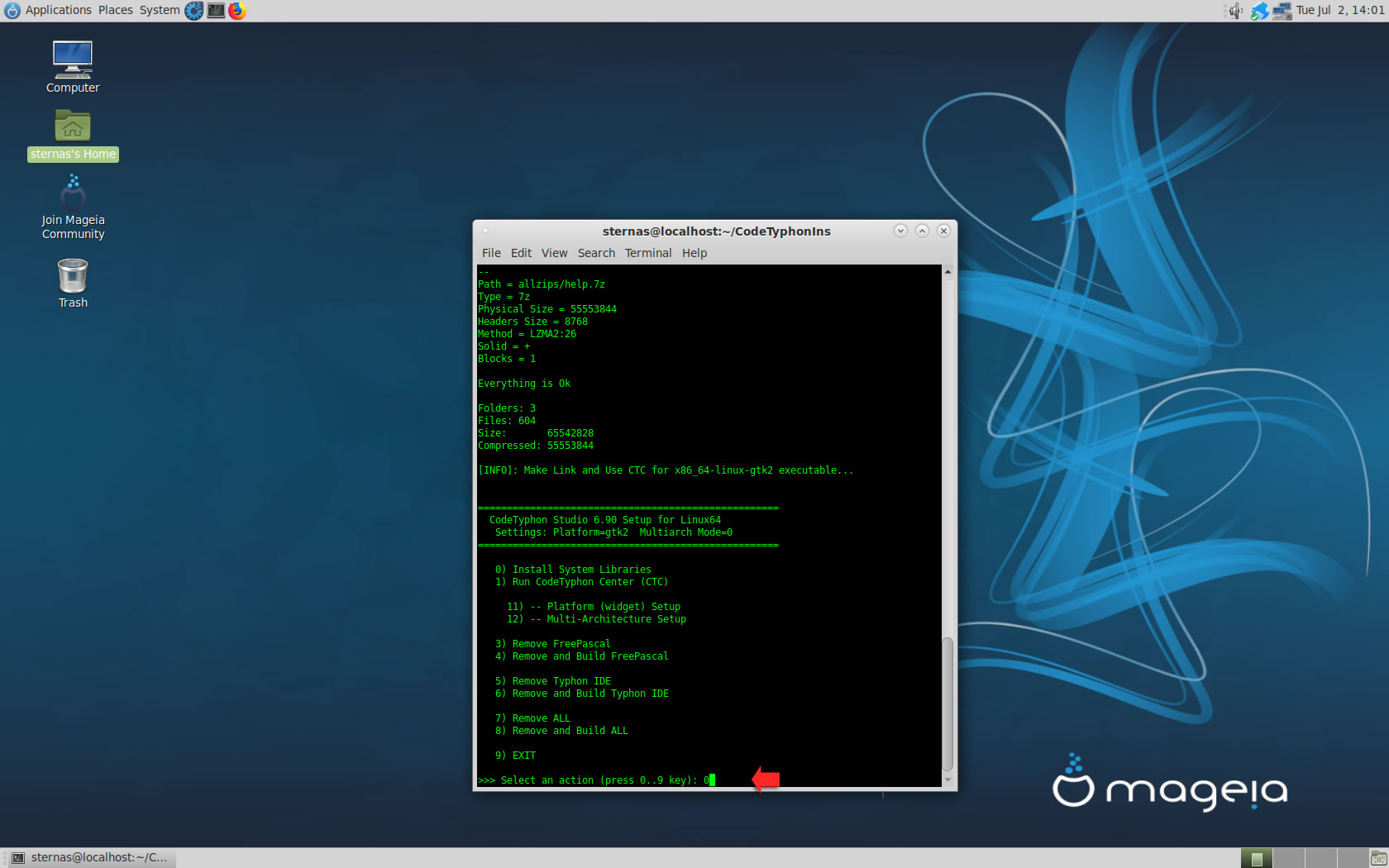Open the update status globe icon
Screen dimensions: 1389x868
pos(1259,11)
